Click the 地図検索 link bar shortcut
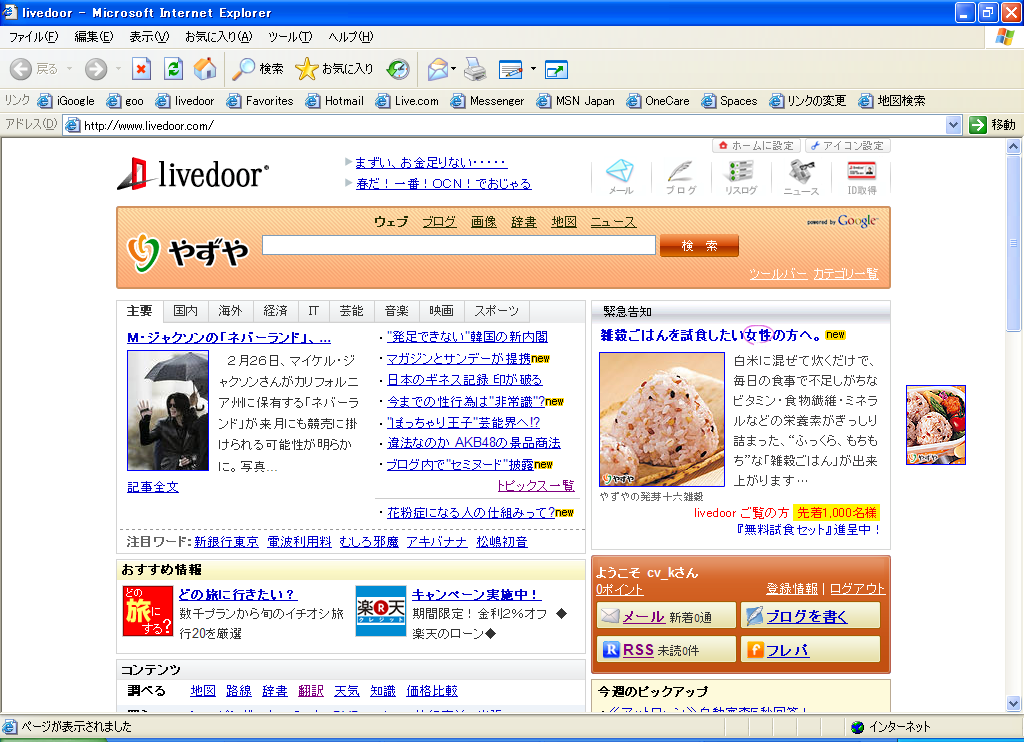Screen dimensions: 1024x742 892,101
